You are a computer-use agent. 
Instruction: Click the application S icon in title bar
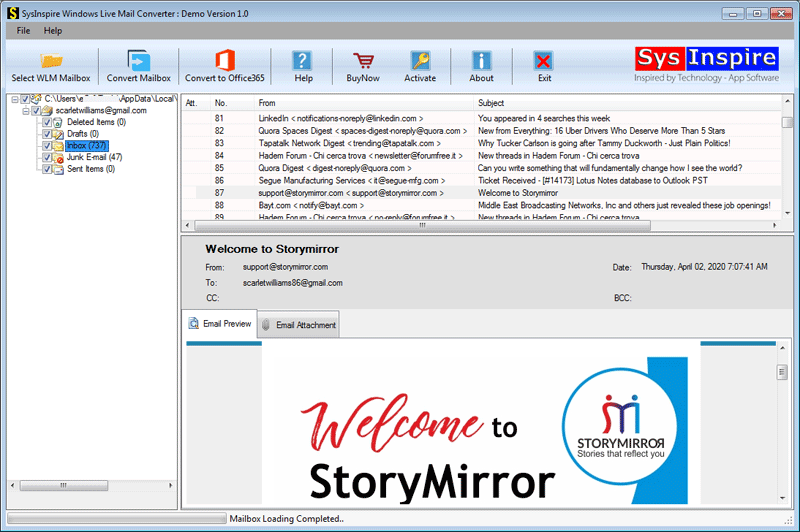coord(12,13)
